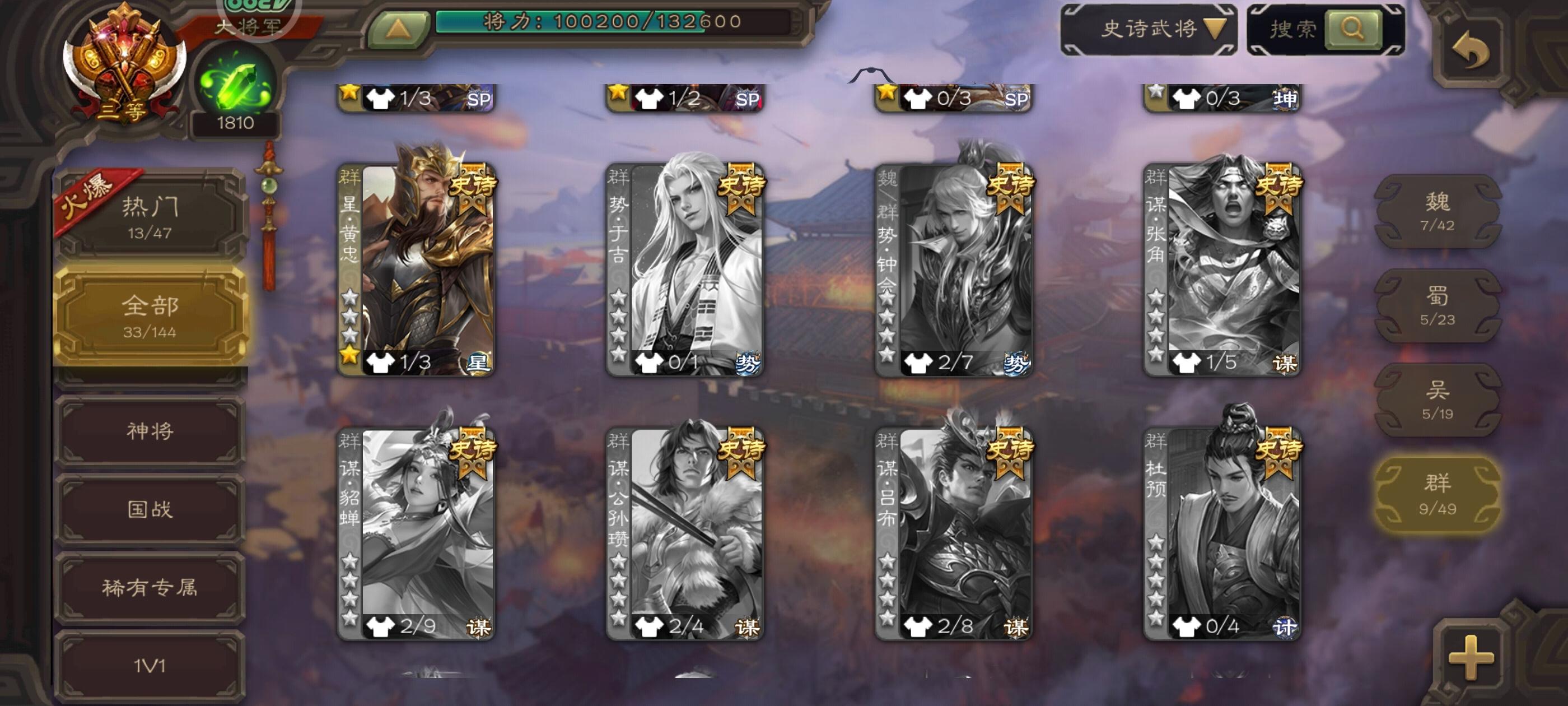
Task: Expand the panel with up-arrow button
Action: pos(398,28)
